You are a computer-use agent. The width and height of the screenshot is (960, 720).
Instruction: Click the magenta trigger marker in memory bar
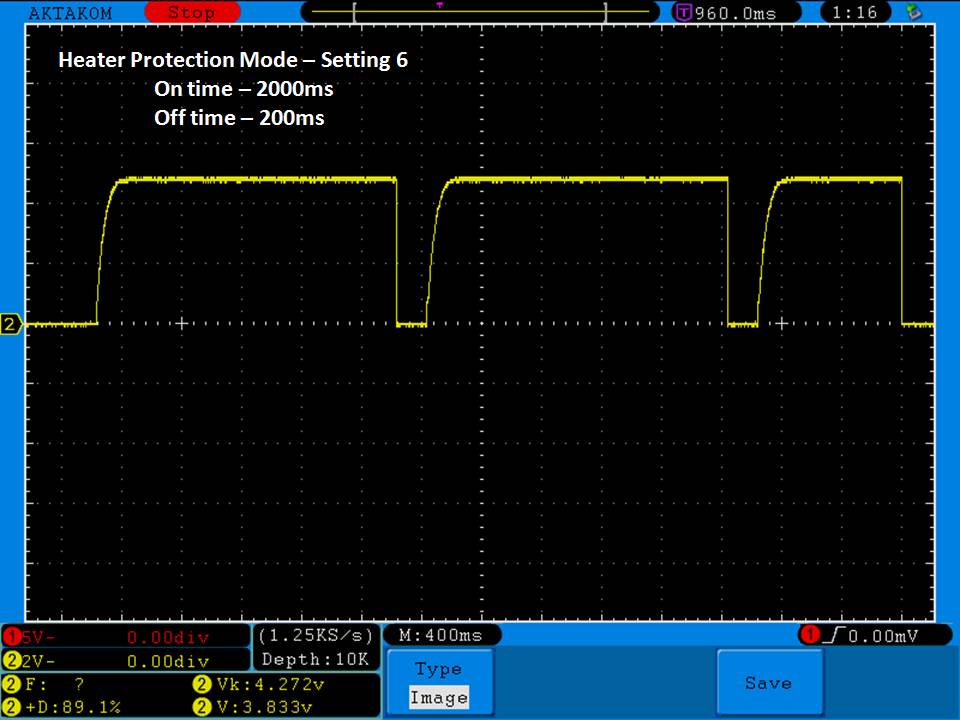pos(440,5)
